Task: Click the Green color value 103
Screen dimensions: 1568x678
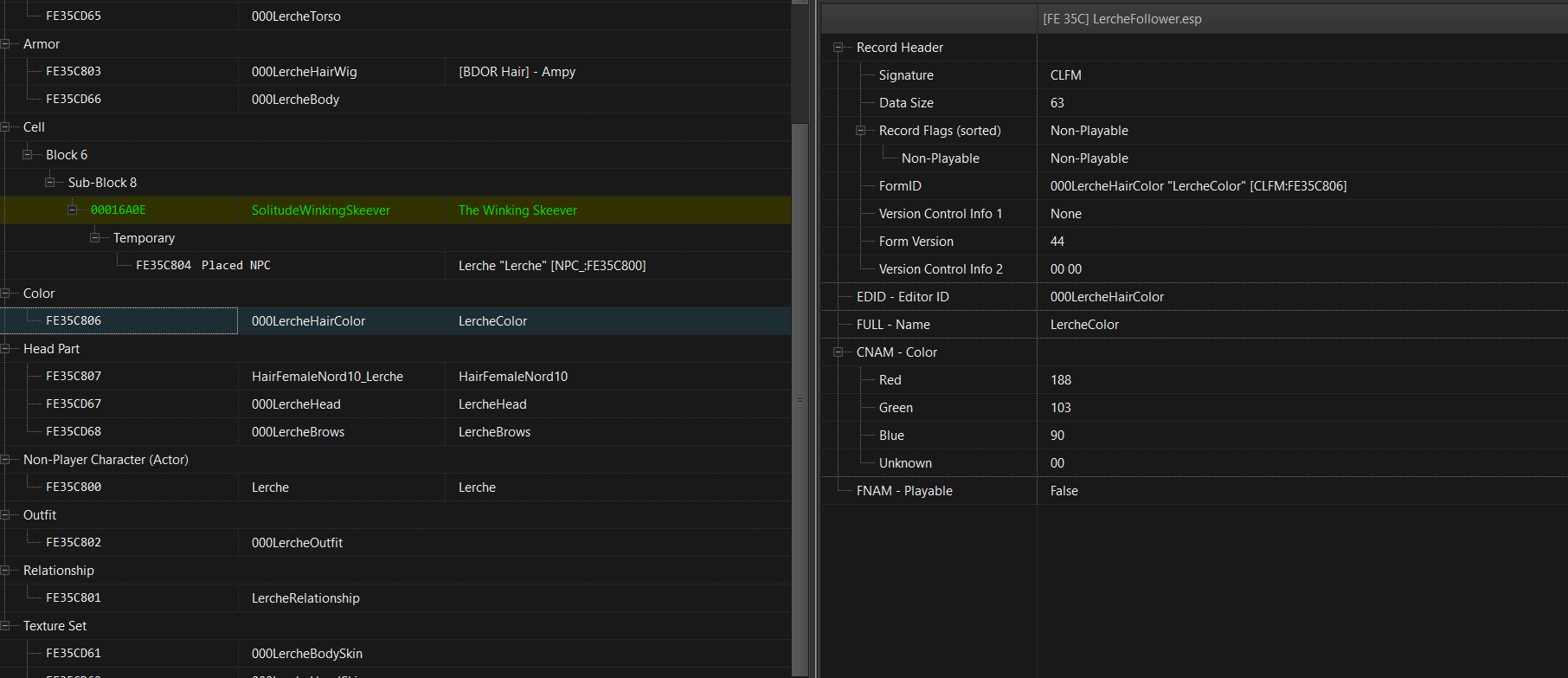Action: 1061,408
